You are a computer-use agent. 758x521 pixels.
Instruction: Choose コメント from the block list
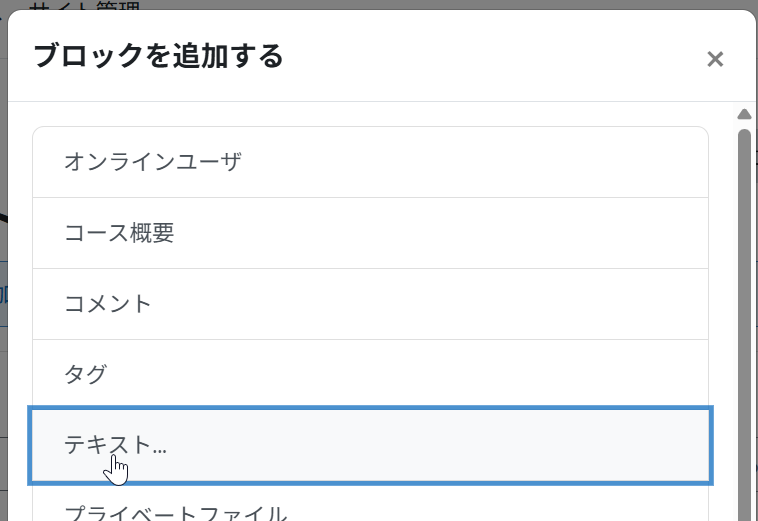(370, 304)
